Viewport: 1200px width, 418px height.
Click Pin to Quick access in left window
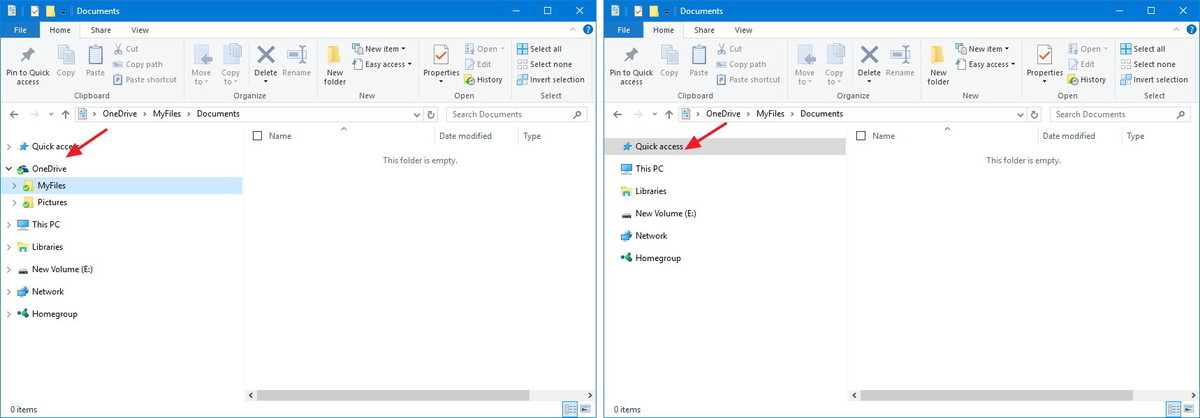[x=28, y=63]
